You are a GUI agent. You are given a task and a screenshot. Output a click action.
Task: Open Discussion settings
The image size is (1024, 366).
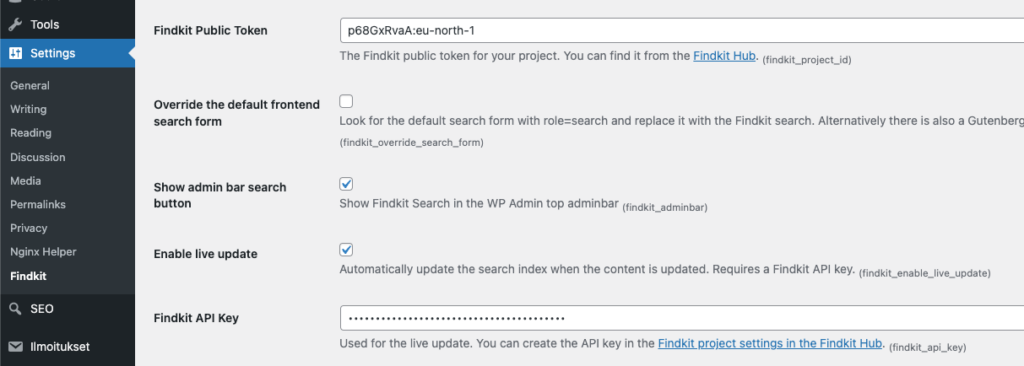38,157
